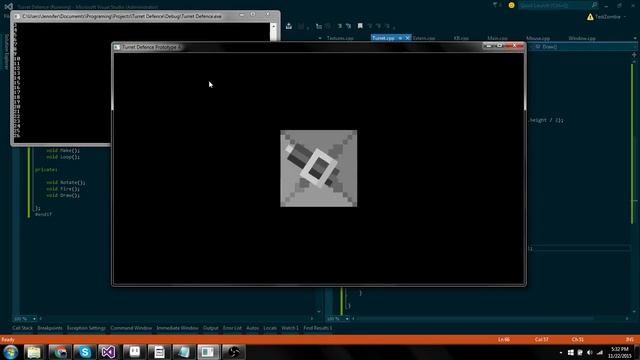Close the Turret.cpp tab
Image resolution: width=640 pixels, height=360 pixels.
[x=407, y=38]
